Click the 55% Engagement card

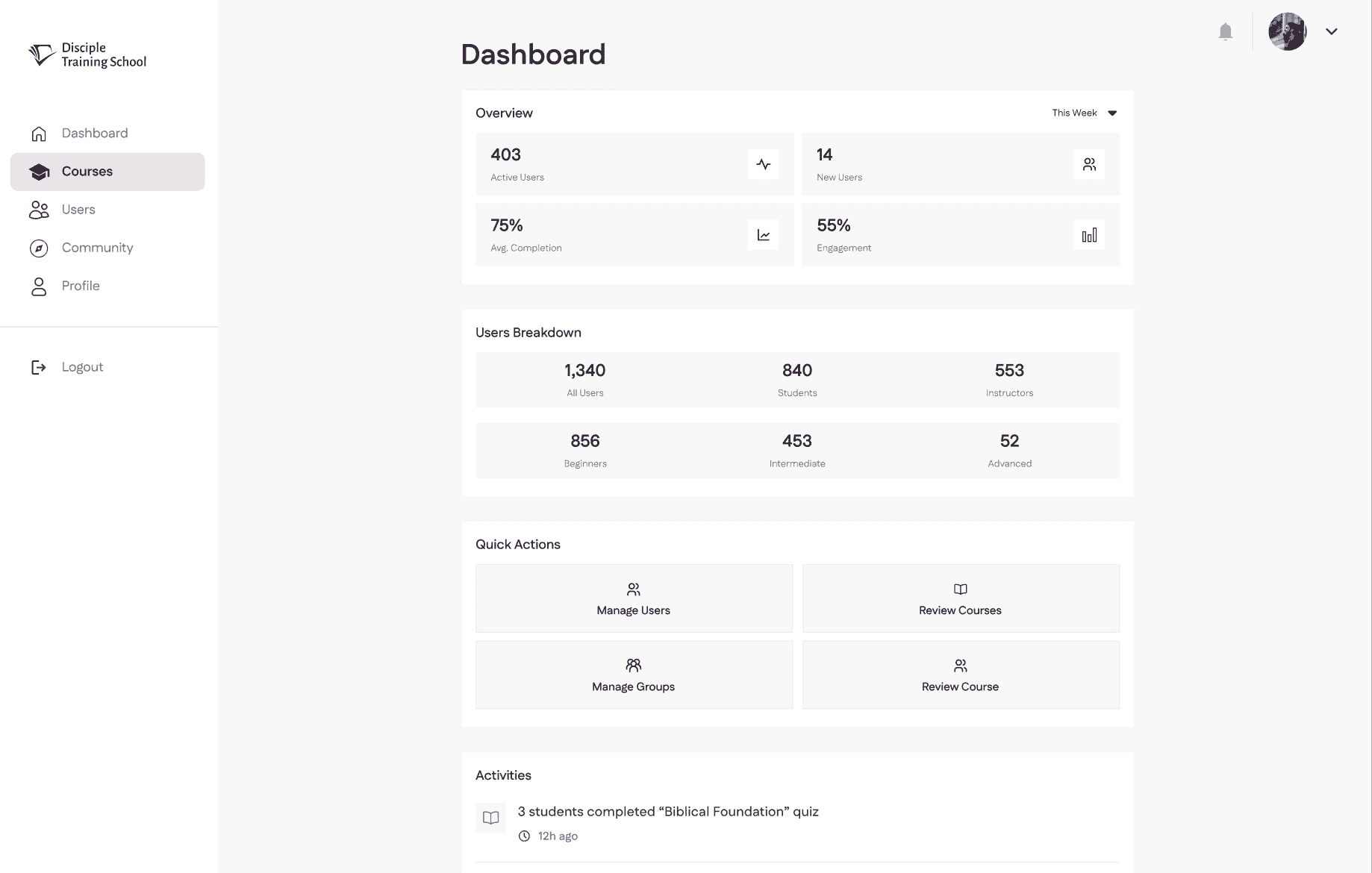(961, 235)
